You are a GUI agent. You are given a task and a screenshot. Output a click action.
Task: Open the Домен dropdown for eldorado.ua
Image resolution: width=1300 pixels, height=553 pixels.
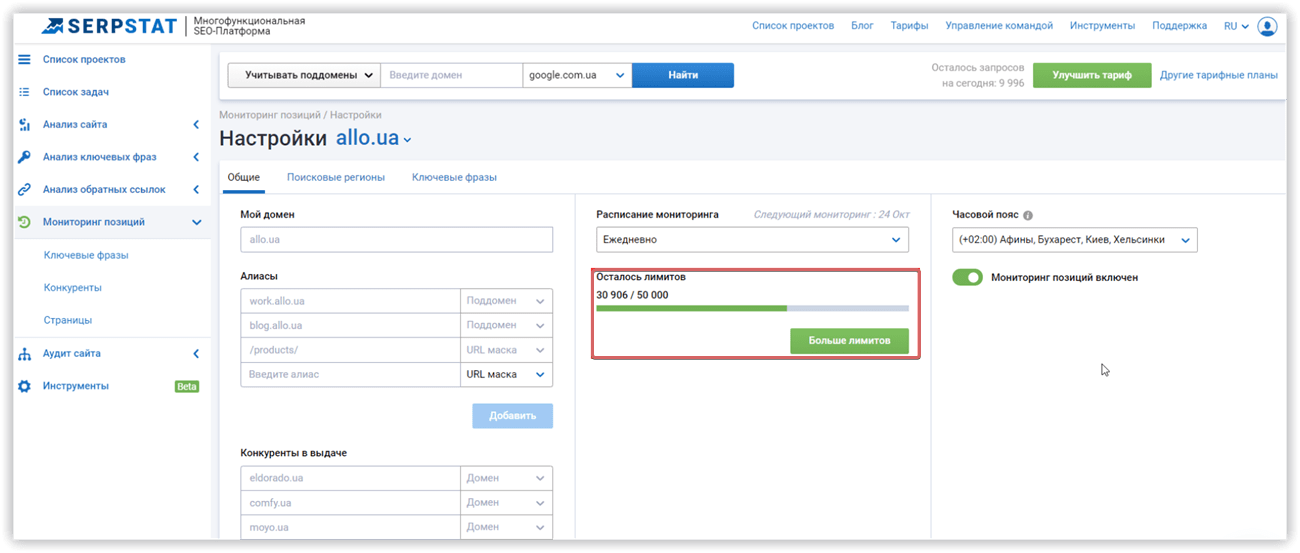(506, 478)
